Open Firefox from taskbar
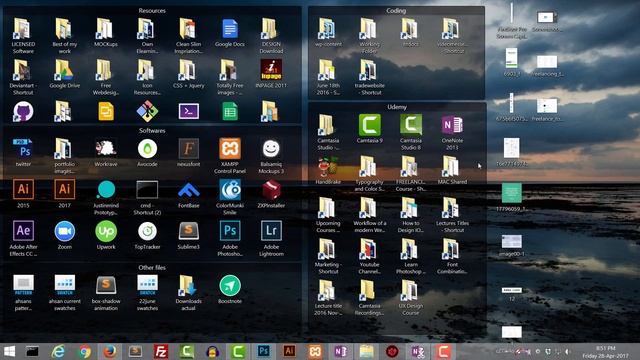The height and width of the screenshot is (360, 640). click(109, 351)
